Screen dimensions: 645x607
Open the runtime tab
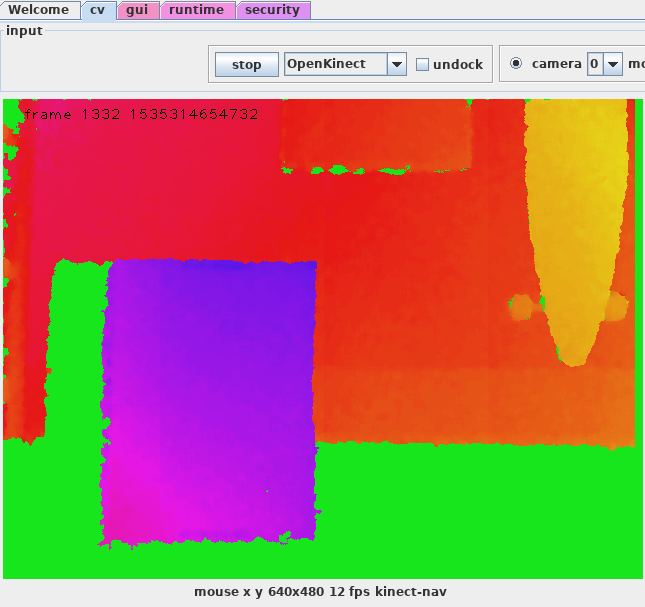(197, 10)
